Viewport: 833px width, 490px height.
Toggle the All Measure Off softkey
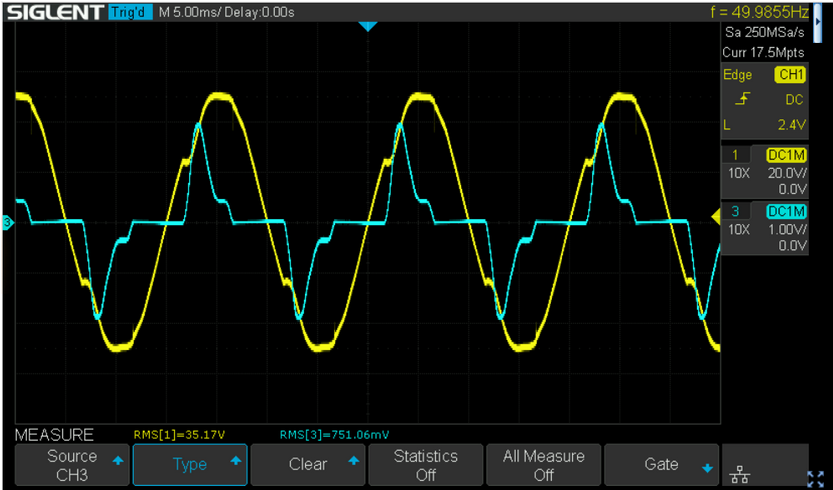pyautogui.click(x=543, y=465)
